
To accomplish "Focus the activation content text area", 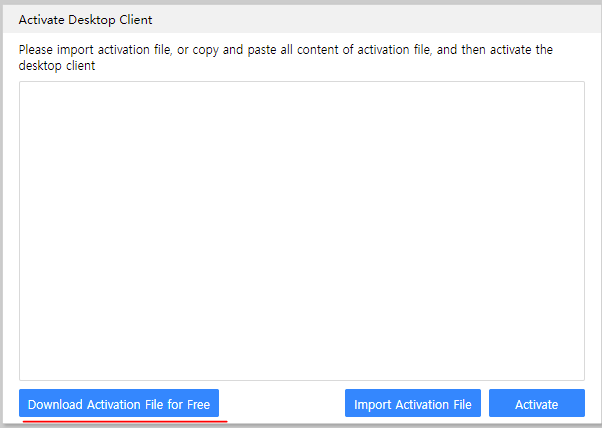I will (x=302, y=231).
